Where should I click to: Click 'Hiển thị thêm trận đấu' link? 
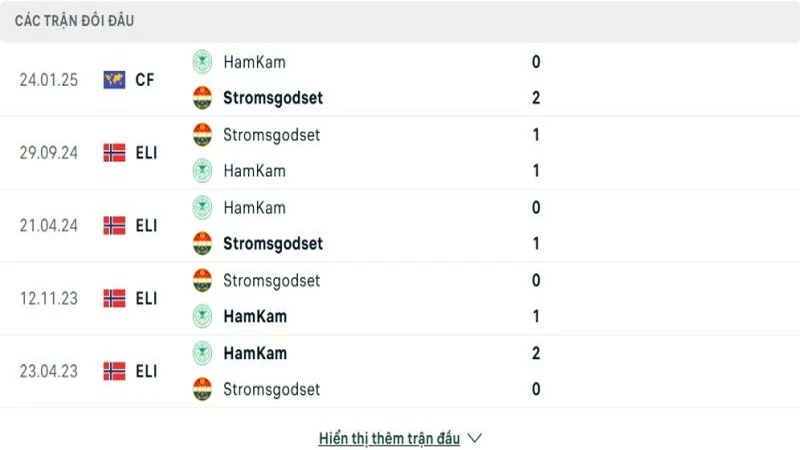389,438
